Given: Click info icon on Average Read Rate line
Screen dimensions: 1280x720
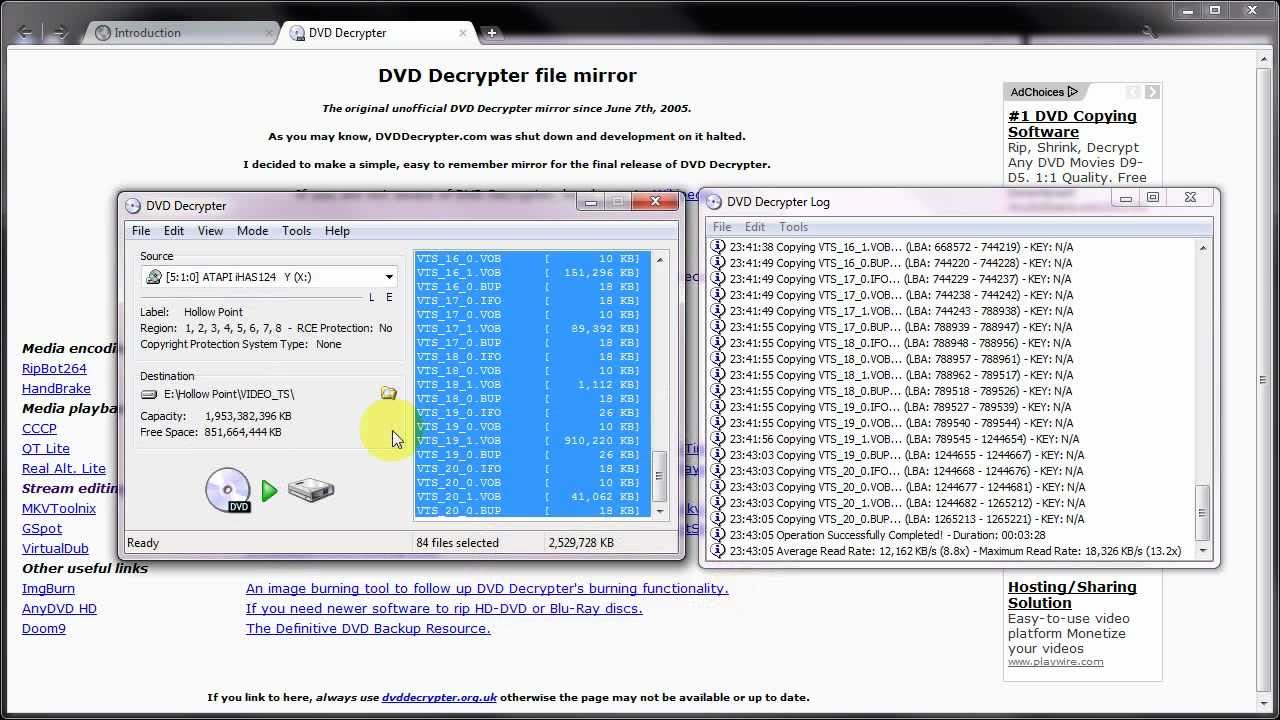Looking at the screenshot, I should (717, 551).
